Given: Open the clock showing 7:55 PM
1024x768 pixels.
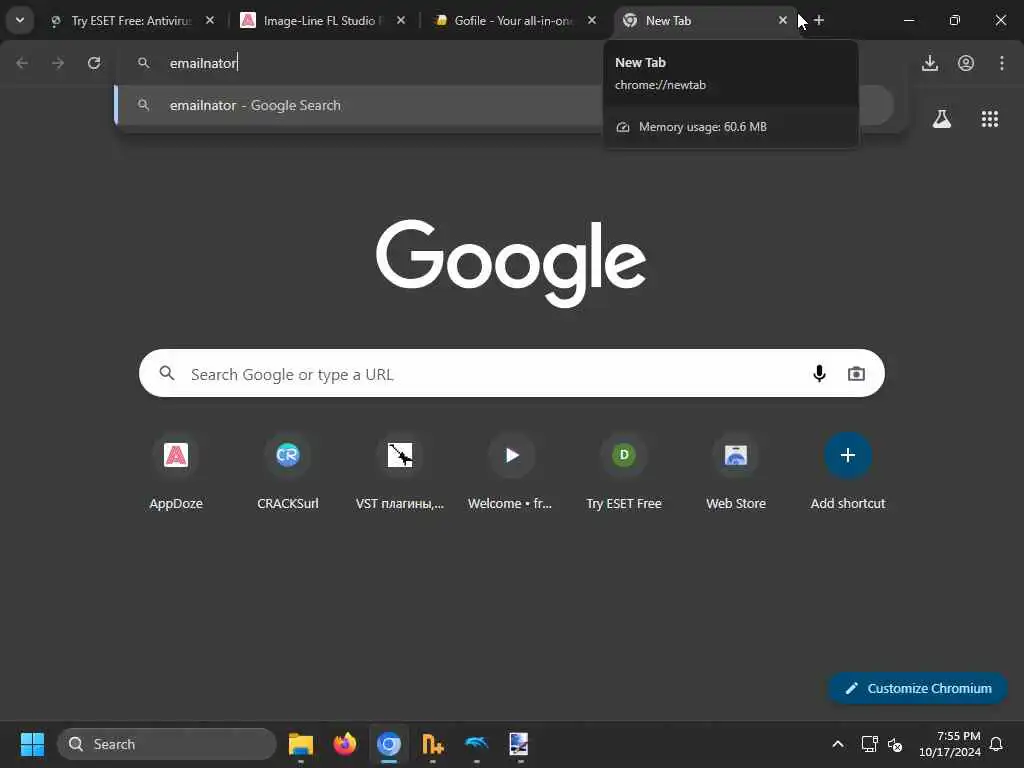Looking at the screenshot, I should pyautogui.click(x=950, y=744).
